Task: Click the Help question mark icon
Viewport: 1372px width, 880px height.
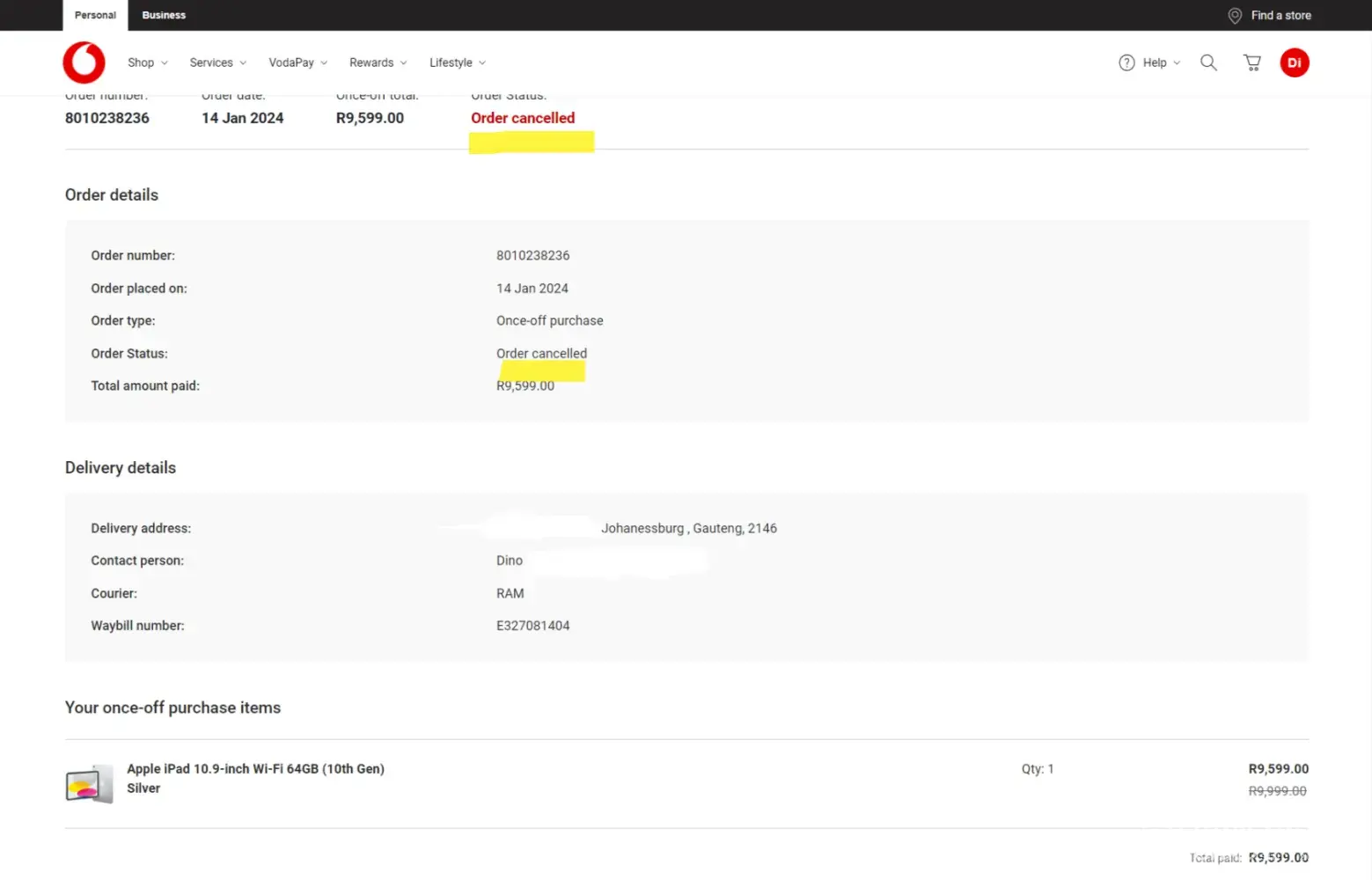Action: [1126, 62]
